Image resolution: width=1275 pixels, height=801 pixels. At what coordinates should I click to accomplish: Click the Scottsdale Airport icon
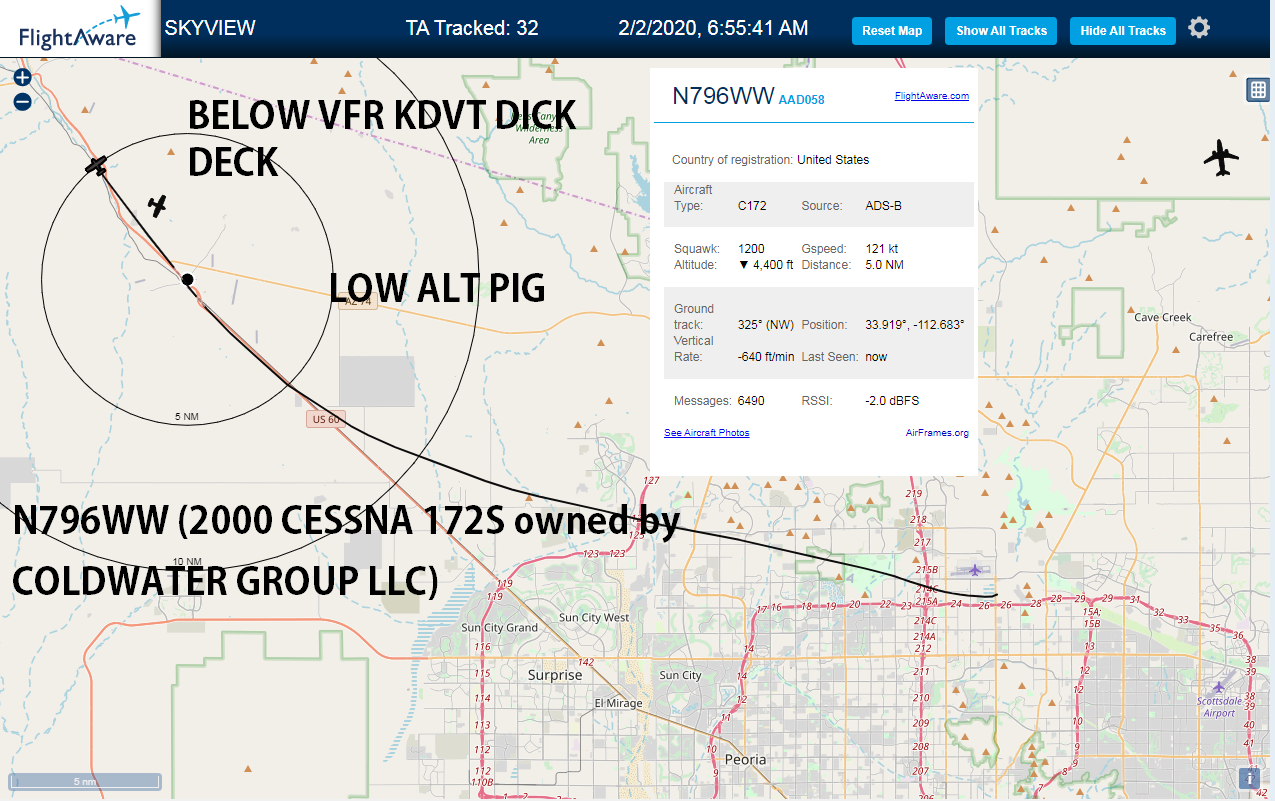(x=1218, y=687)
